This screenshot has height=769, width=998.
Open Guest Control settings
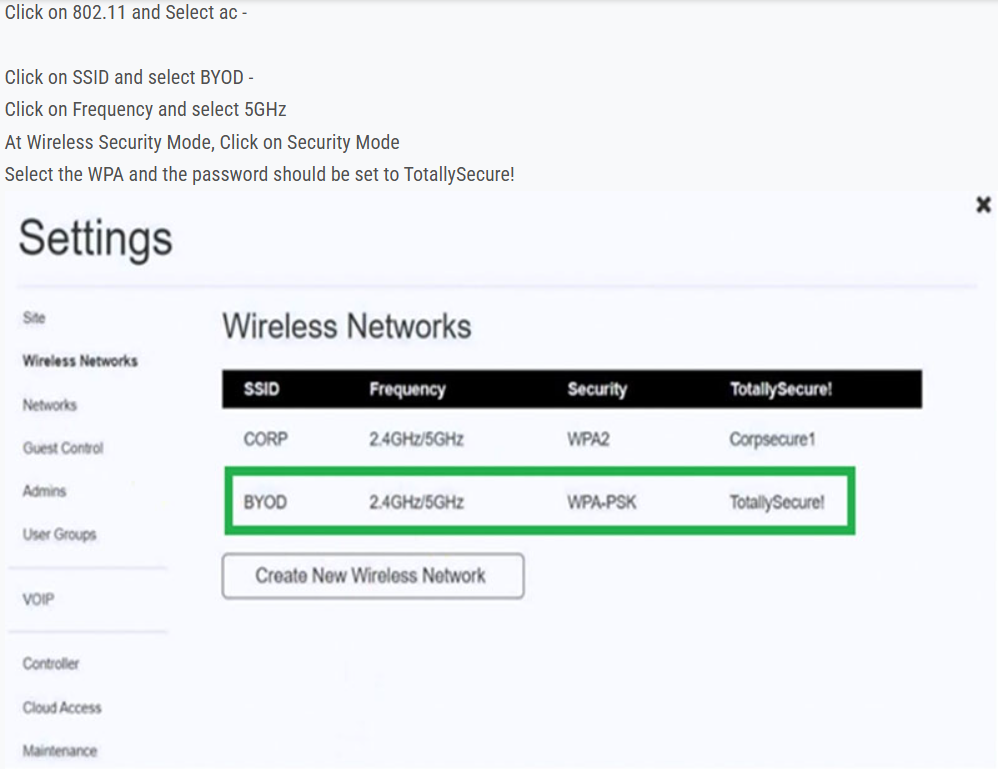(x=63, y=448)
